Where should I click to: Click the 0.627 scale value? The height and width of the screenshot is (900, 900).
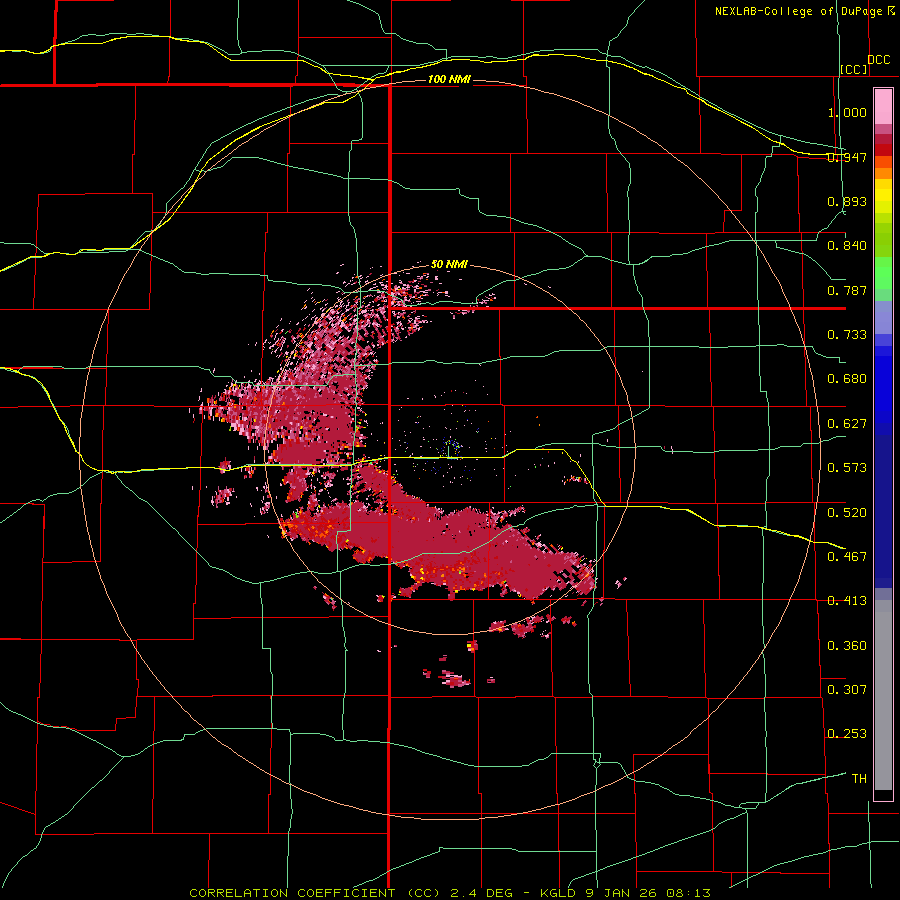pyautogui.click(x=847, y=424)
